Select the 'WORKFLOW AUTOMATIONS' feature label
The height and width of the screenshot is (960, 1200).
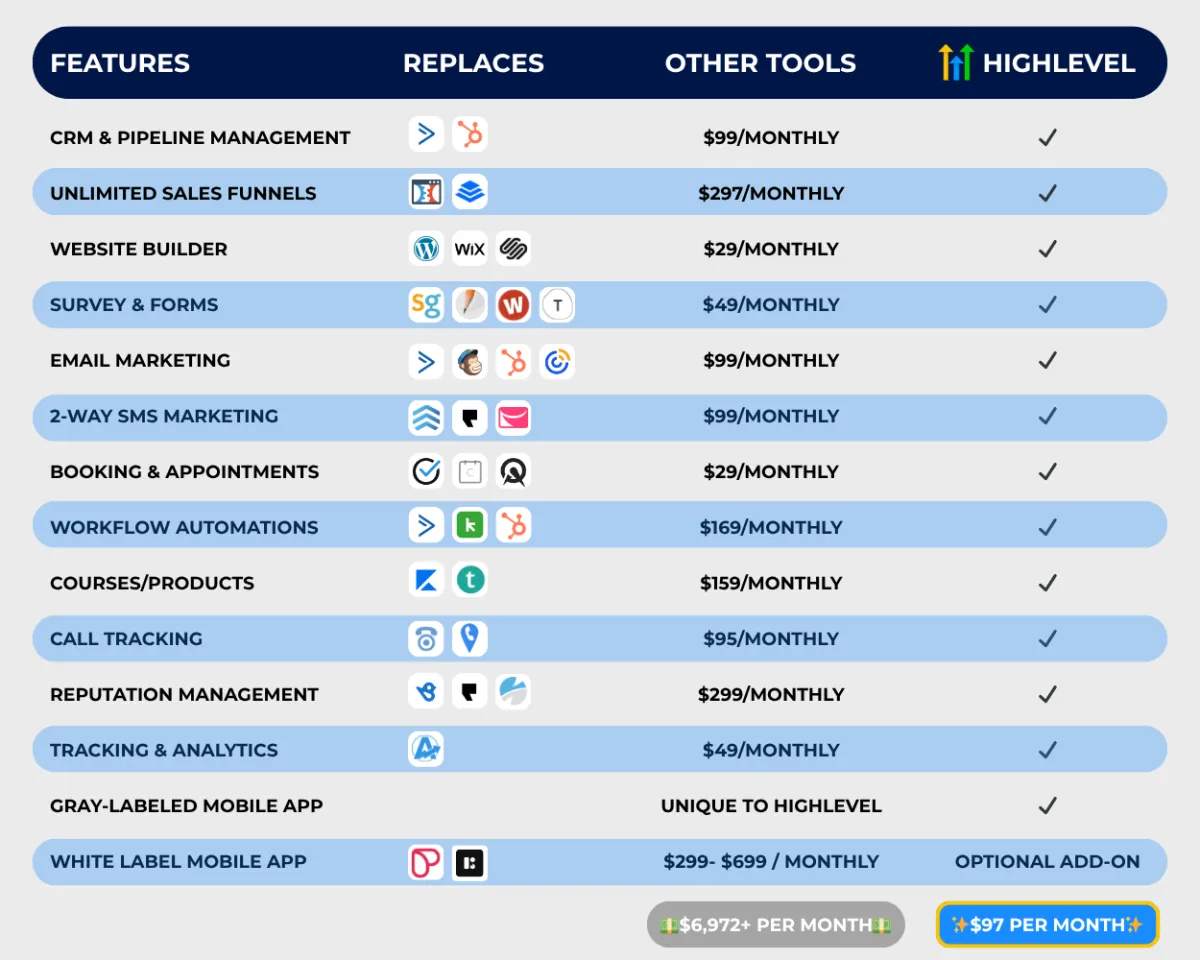coord(184,527)
